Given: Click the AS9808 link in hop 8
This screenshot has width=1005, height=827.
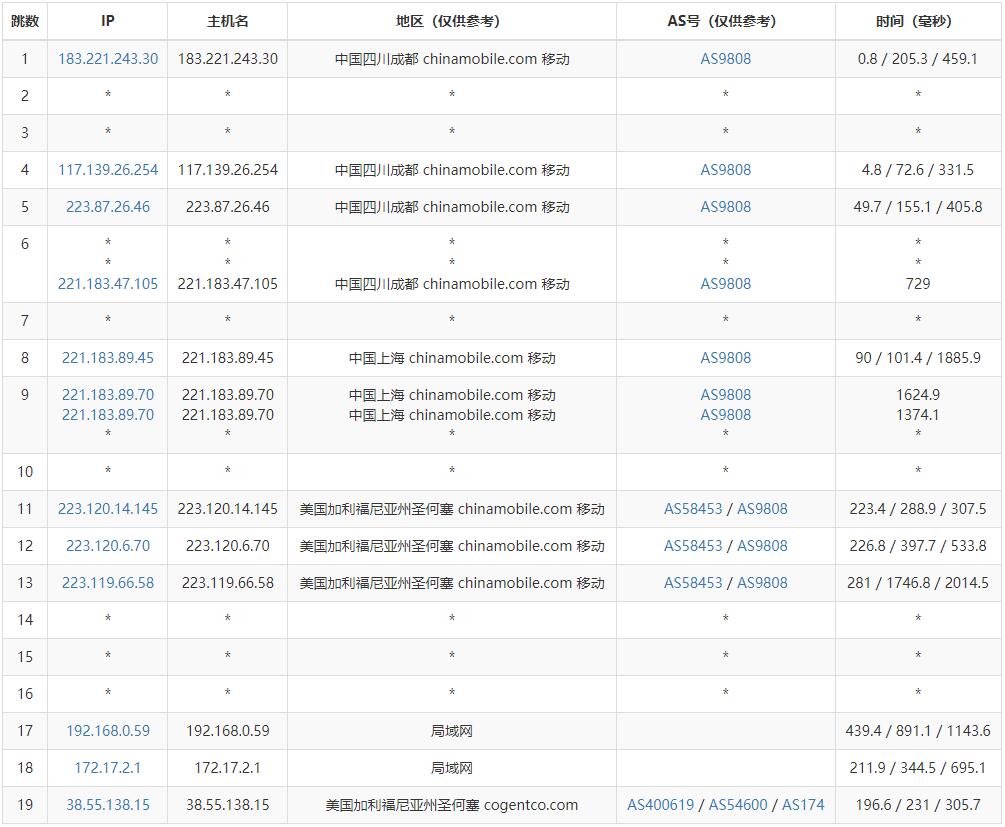Looking at the screenshot, I should click(726, 358).
